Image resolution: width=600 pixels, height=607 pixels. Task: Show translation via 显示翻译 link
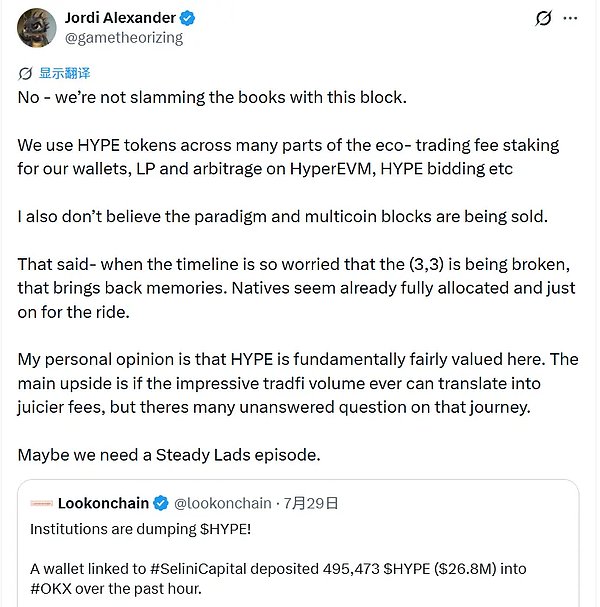click(x=64, y=73)
